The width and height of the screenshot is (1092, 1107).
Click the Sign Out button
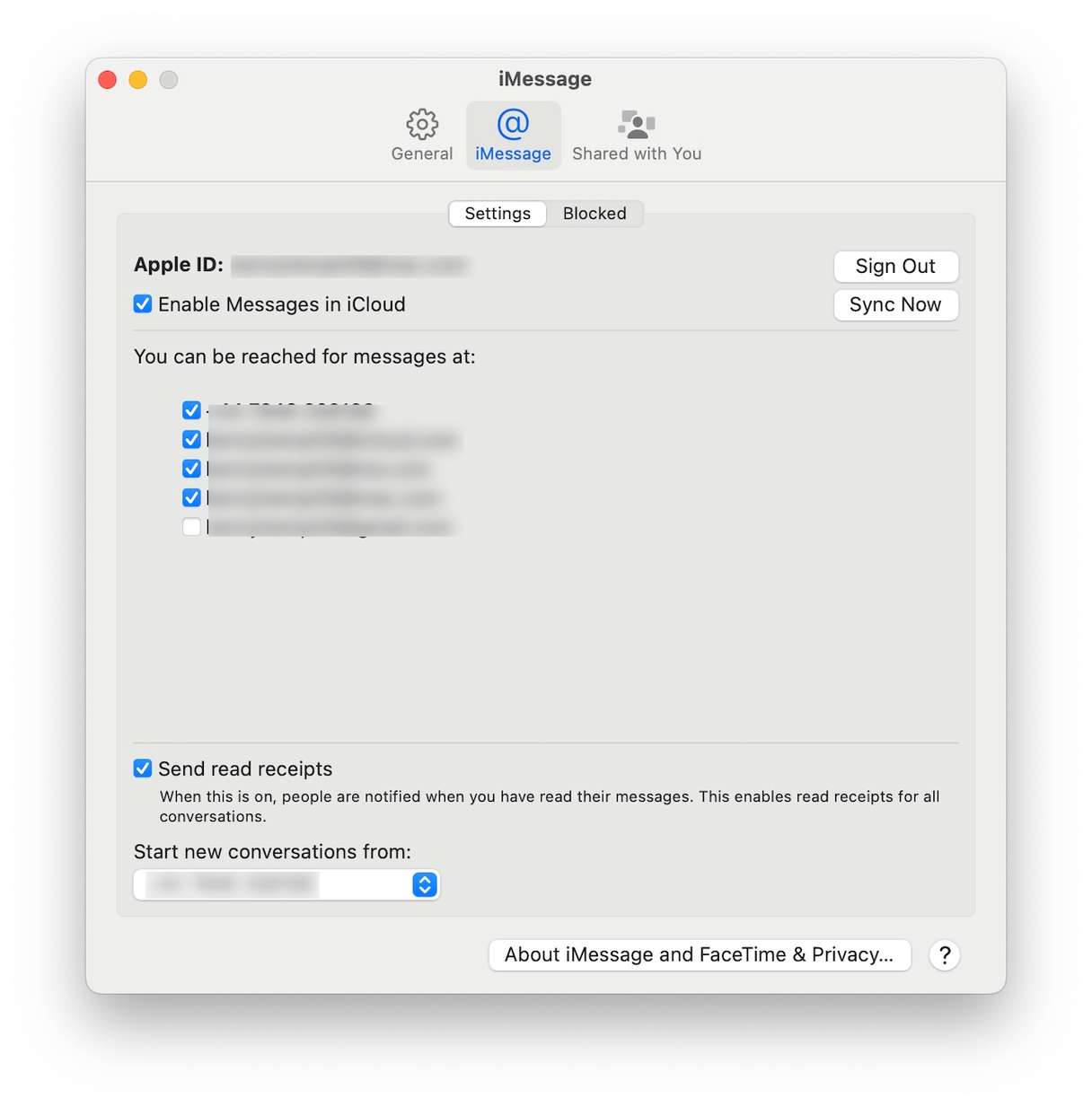[x=895, y=267]
